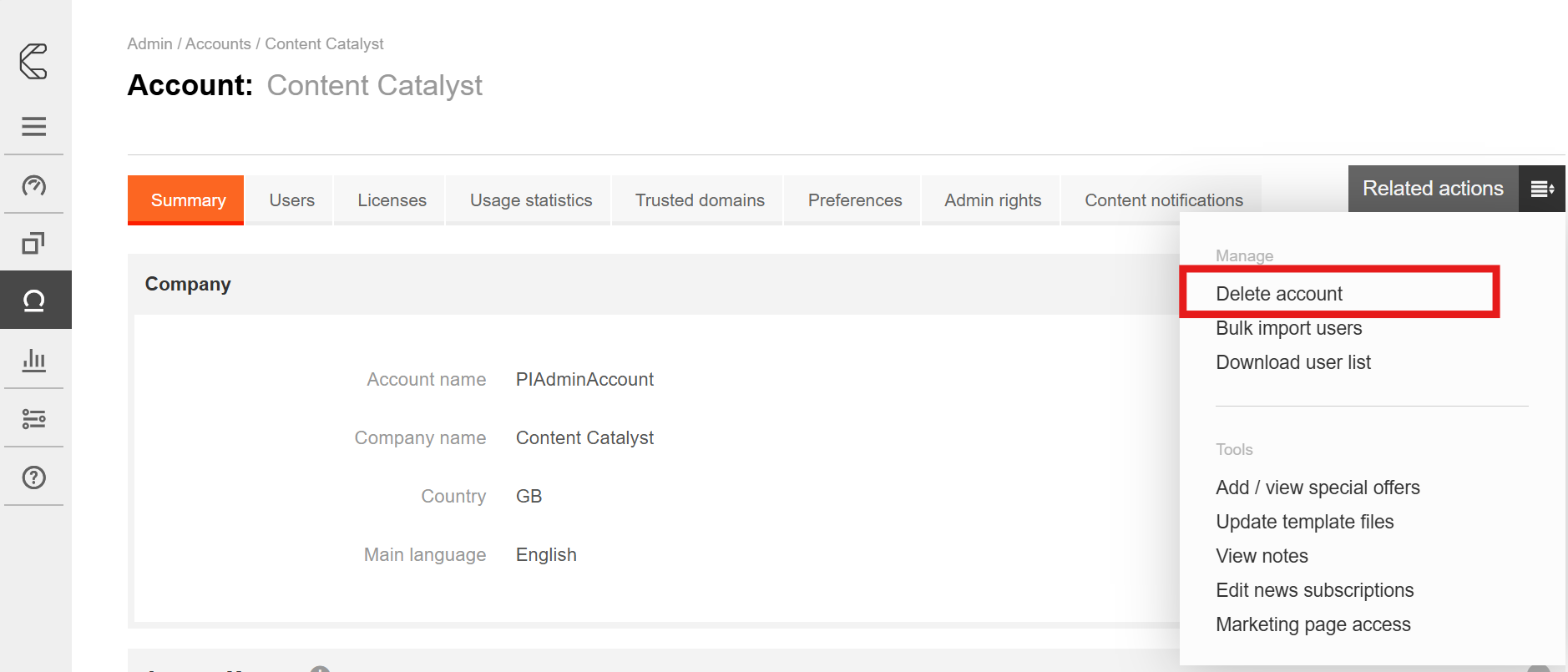Click Accounts in the breadcrumb
The image size is (1568, 672).
218,43
